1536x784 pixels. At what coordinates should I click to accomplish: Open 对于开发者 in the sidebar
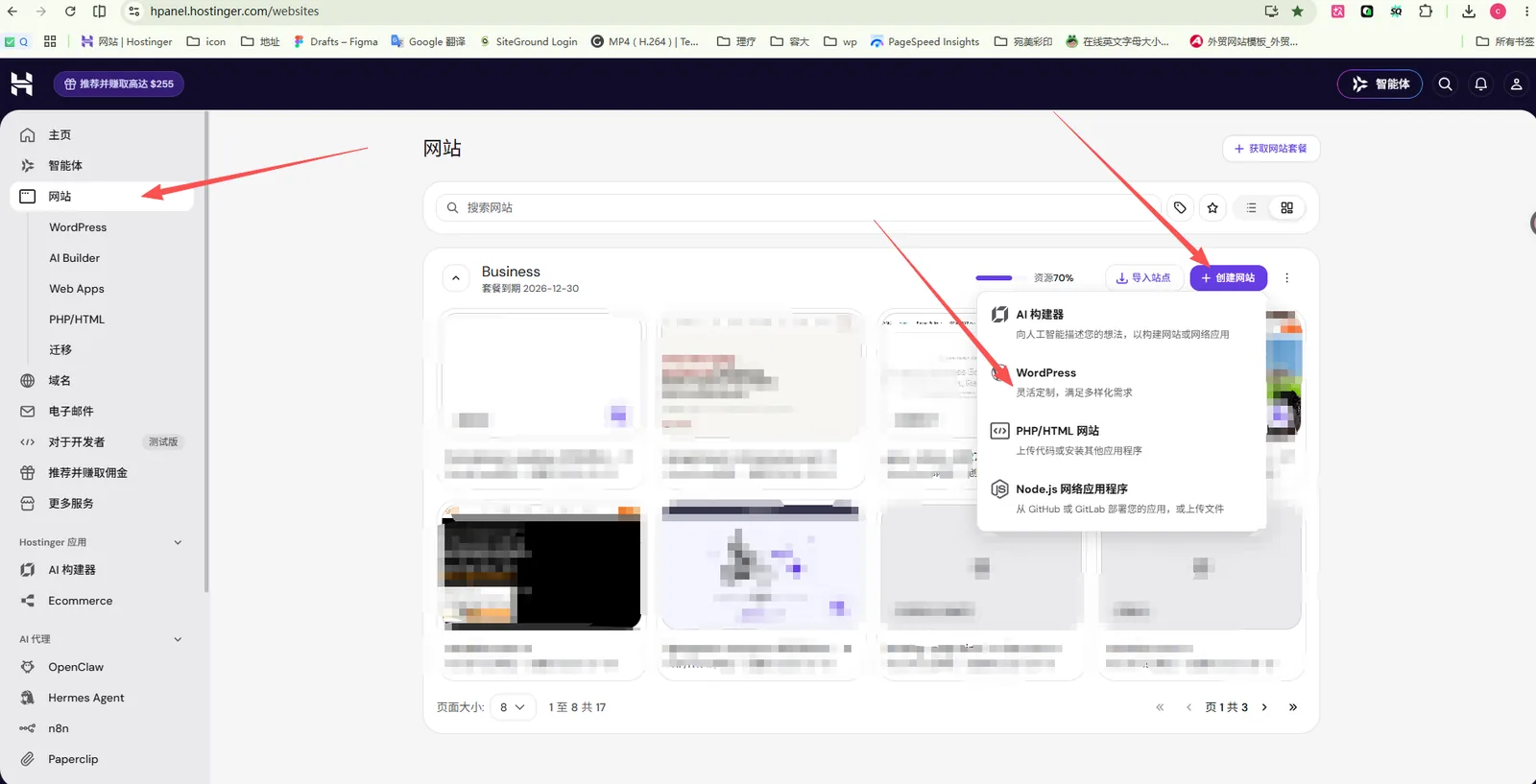click(x=102, y=442)
